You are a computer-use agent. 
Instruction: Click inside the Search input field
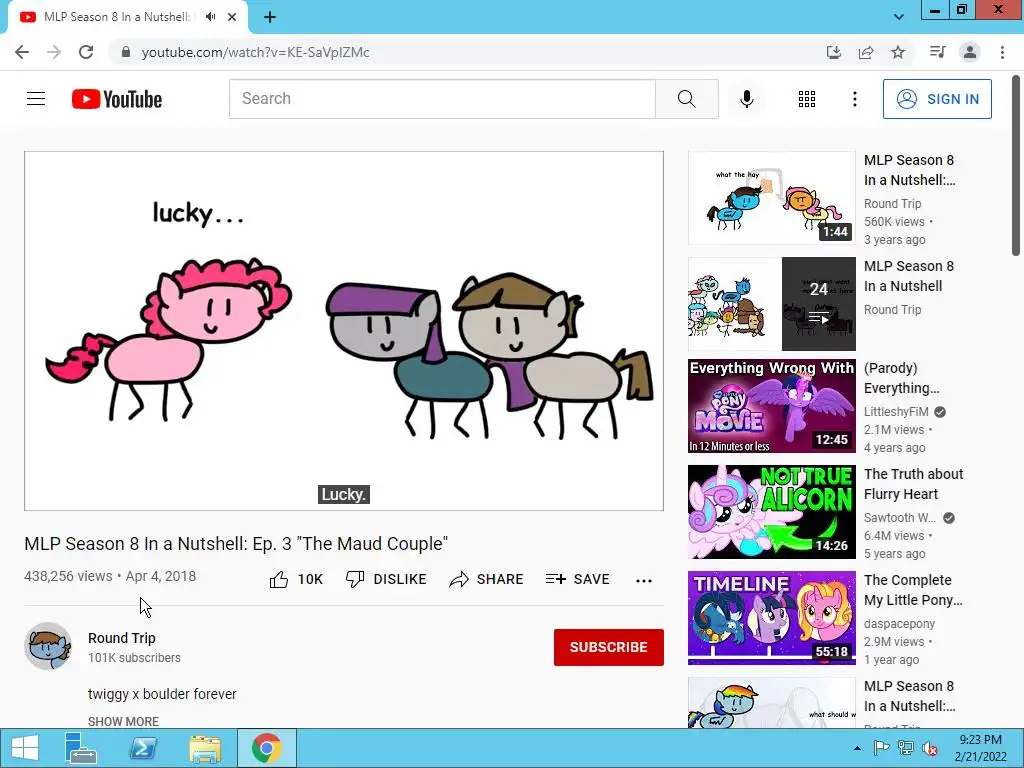click(x=442, y=99)
